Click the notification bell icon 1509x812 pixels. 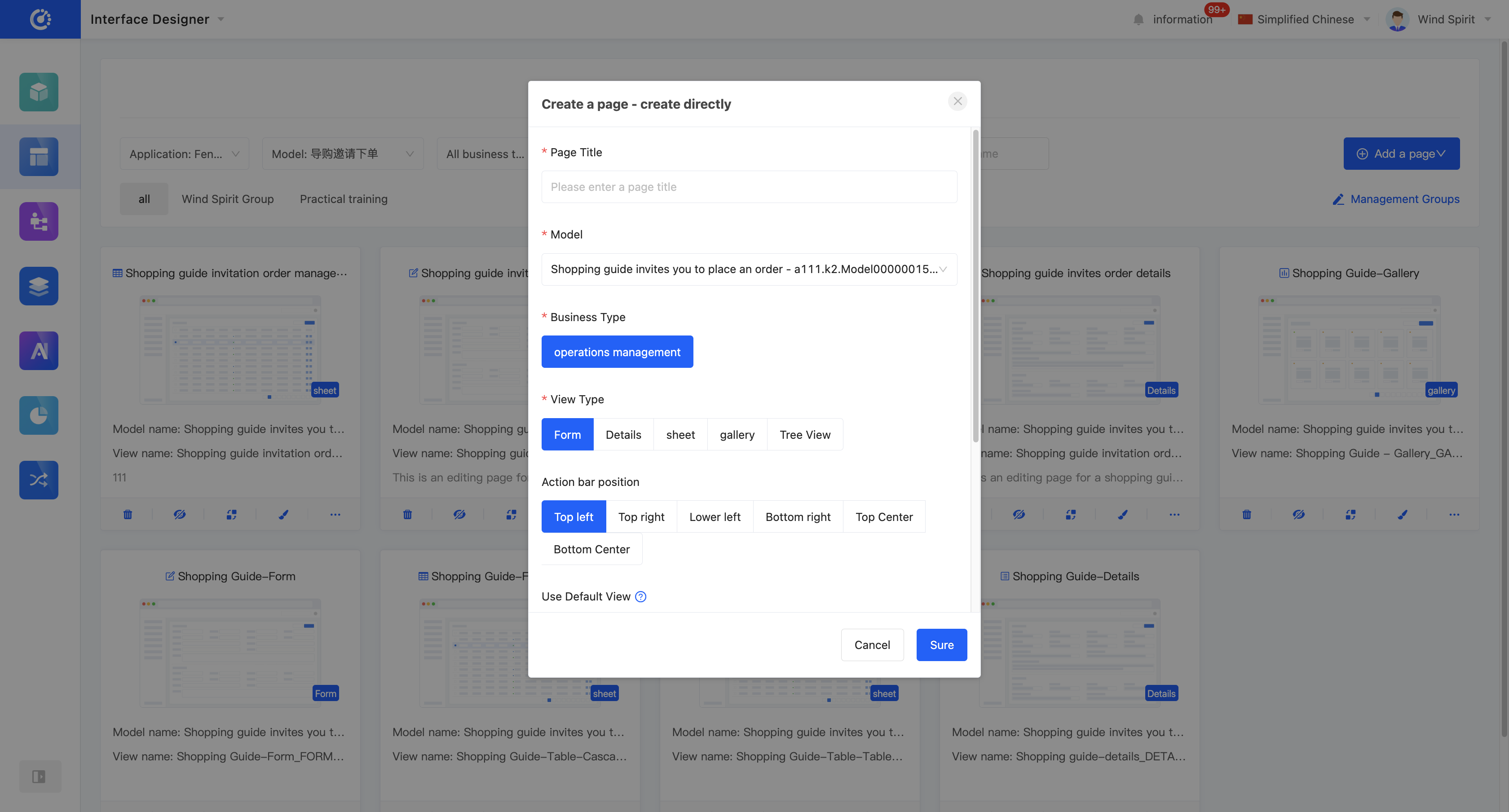1138,19
